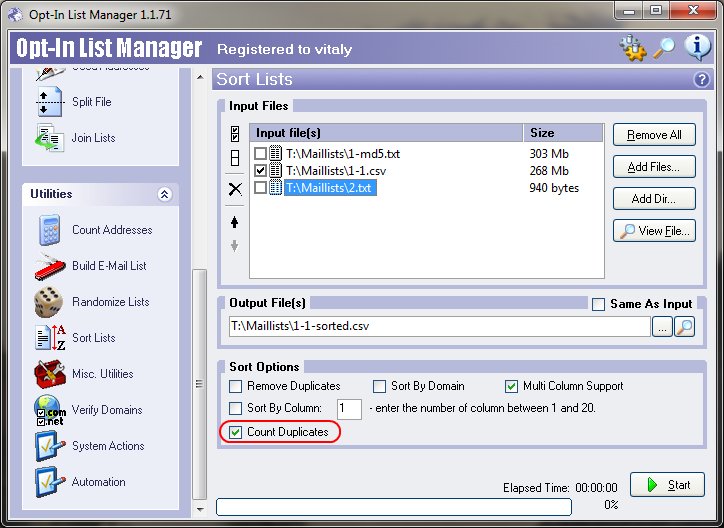Open the blue info icon in header

coord(696,48)
